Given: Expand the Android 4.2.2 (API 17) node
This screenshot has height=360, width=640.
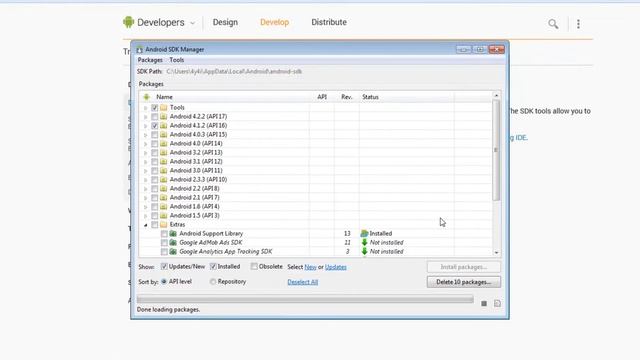Looking at the screenshot, I should click(145, 117).
